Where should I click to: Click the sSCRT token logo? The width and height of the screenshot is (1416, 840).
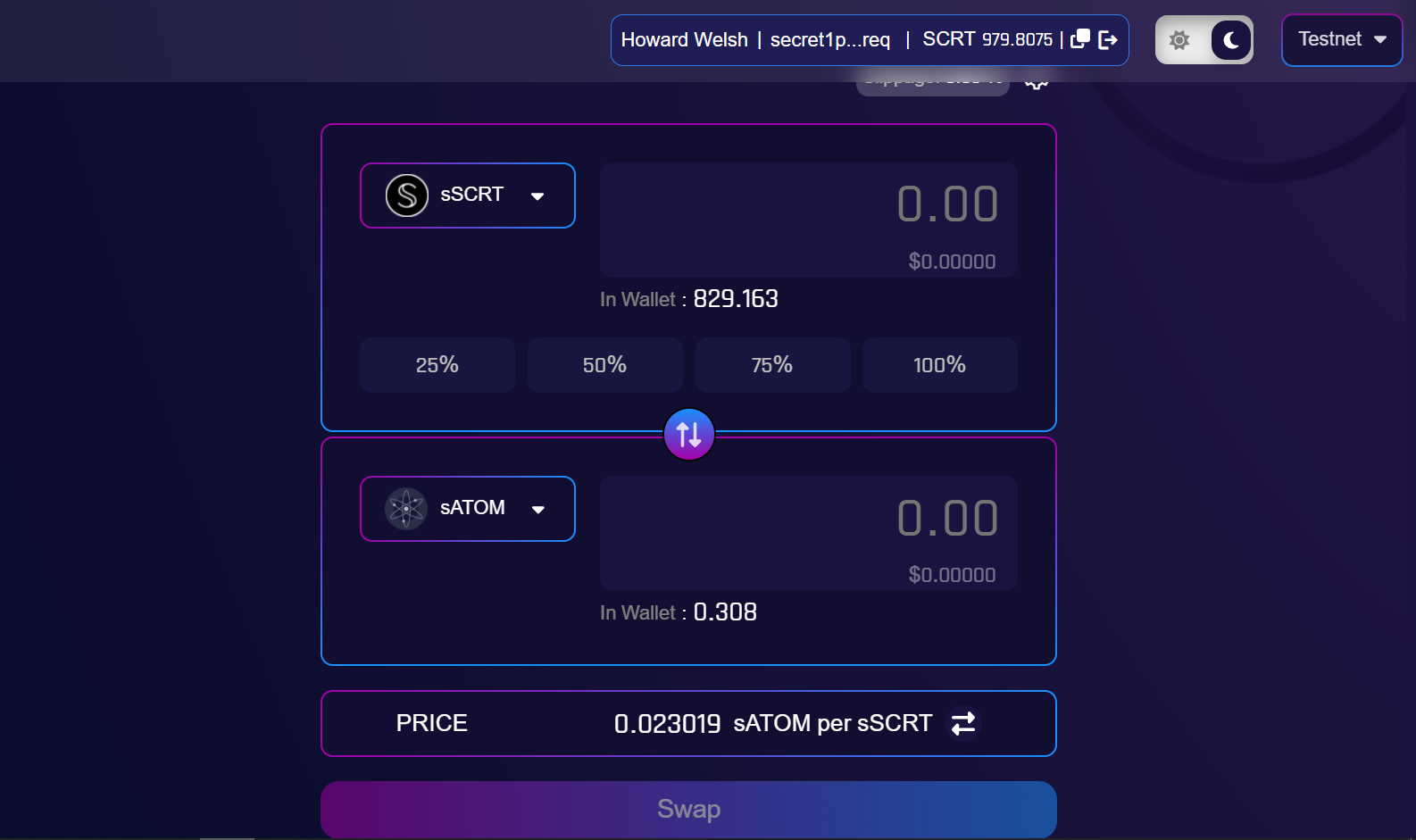pos(407,195)
